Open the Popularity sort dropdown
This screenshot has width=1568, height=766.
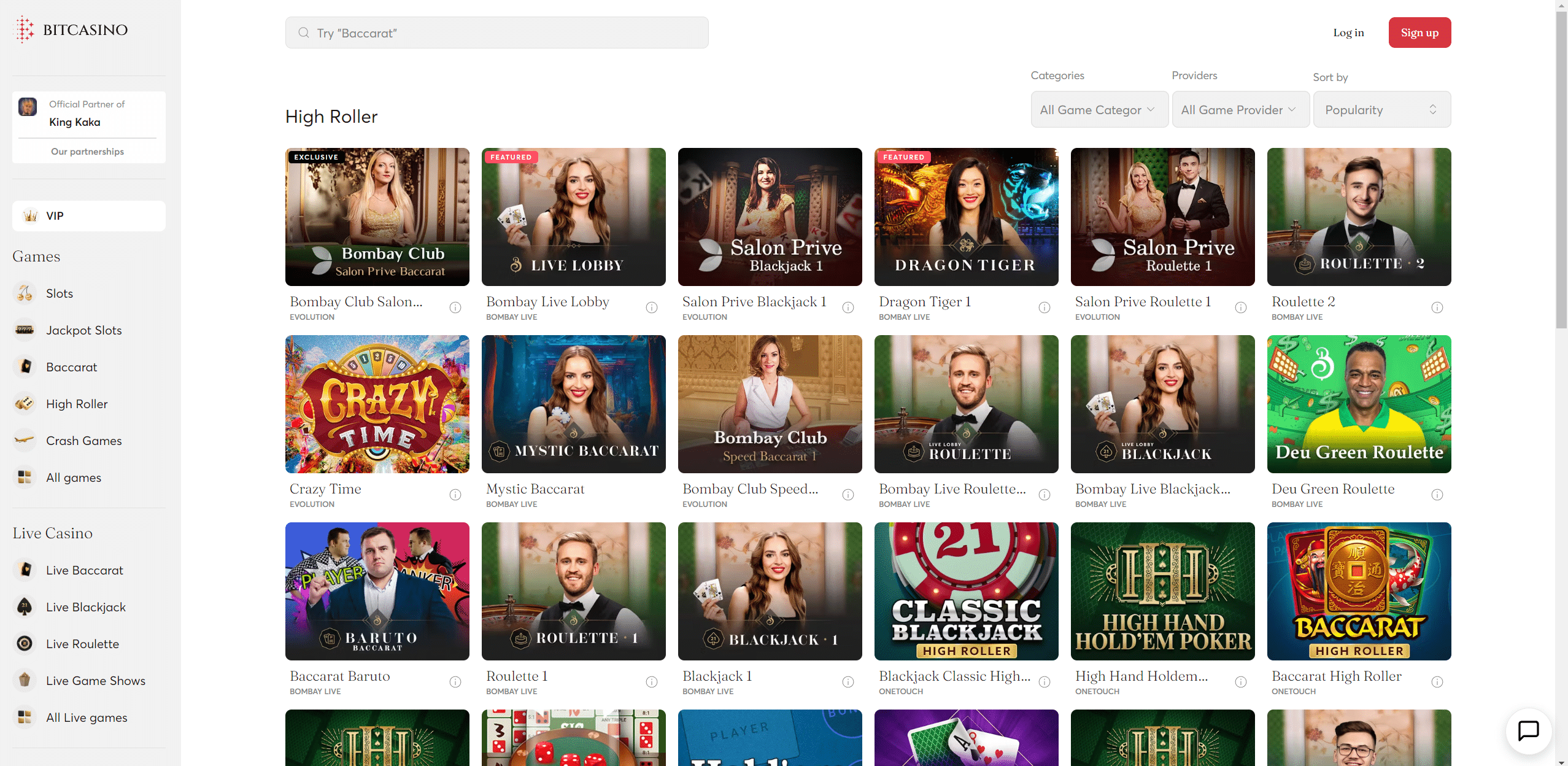(x=1382, y=110)
